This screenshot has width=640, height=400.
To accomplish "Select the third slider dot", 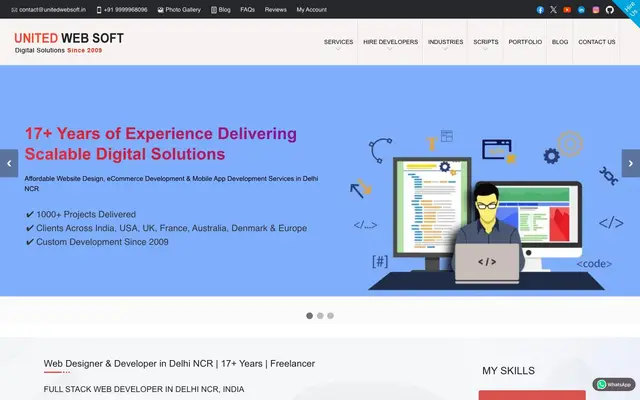I will click(331, 316).
